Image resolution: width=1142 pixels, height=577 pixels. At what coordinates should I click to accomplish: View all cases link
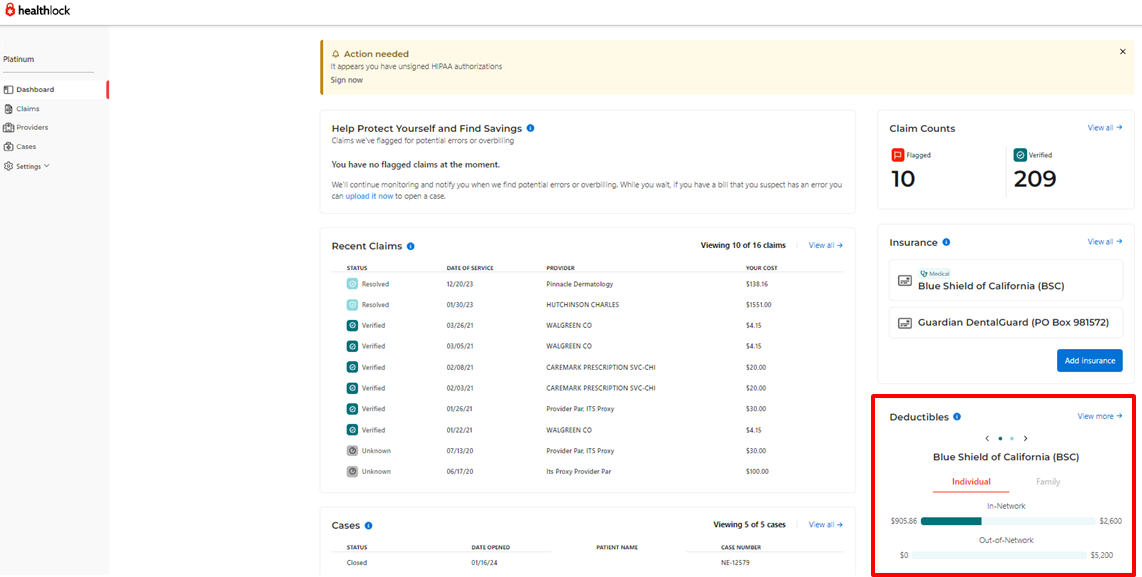coord(826,525)
